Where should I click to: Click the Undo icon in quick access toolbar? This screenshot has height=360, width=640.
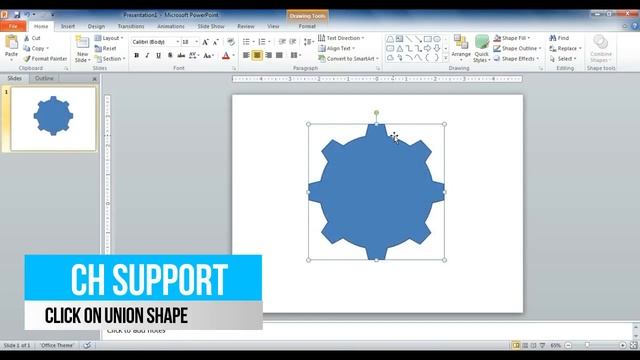(x=27, y=15)
